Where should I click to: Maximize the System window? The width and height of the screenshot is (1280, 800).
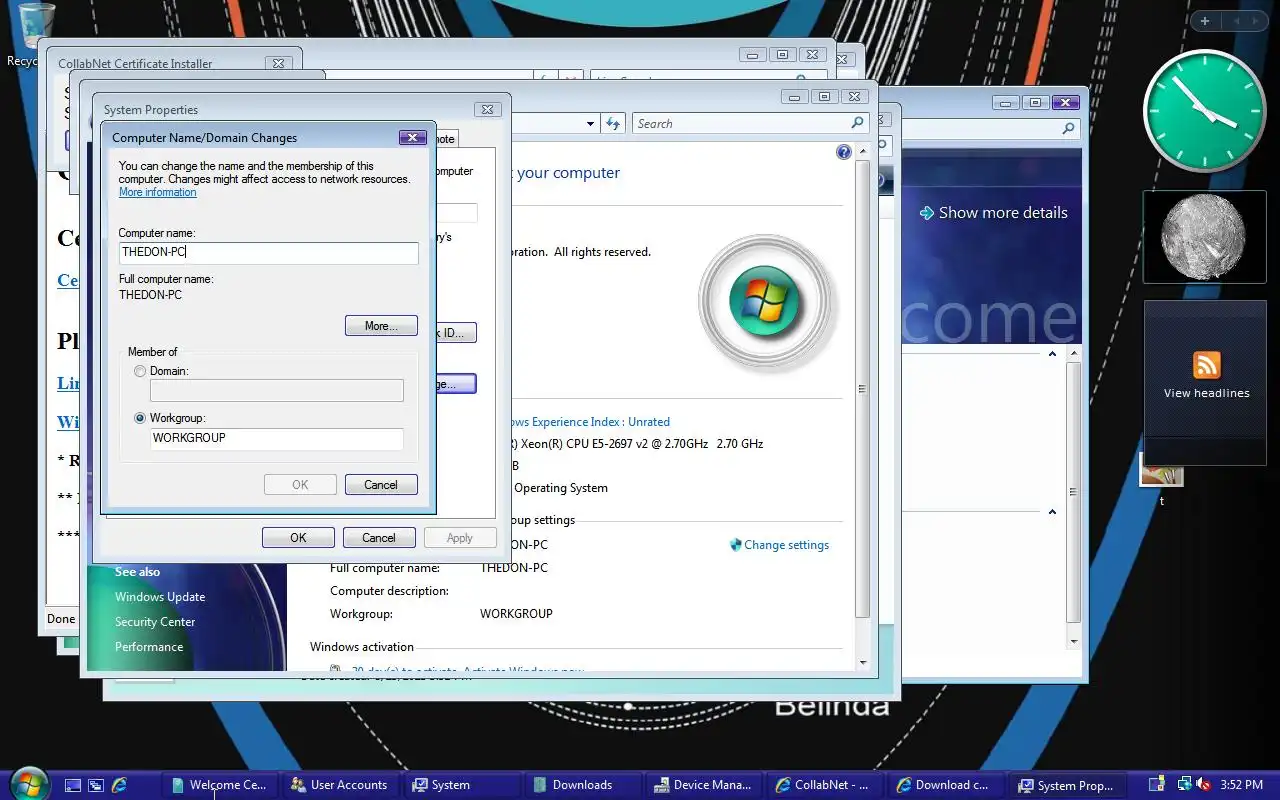(824, 97)
